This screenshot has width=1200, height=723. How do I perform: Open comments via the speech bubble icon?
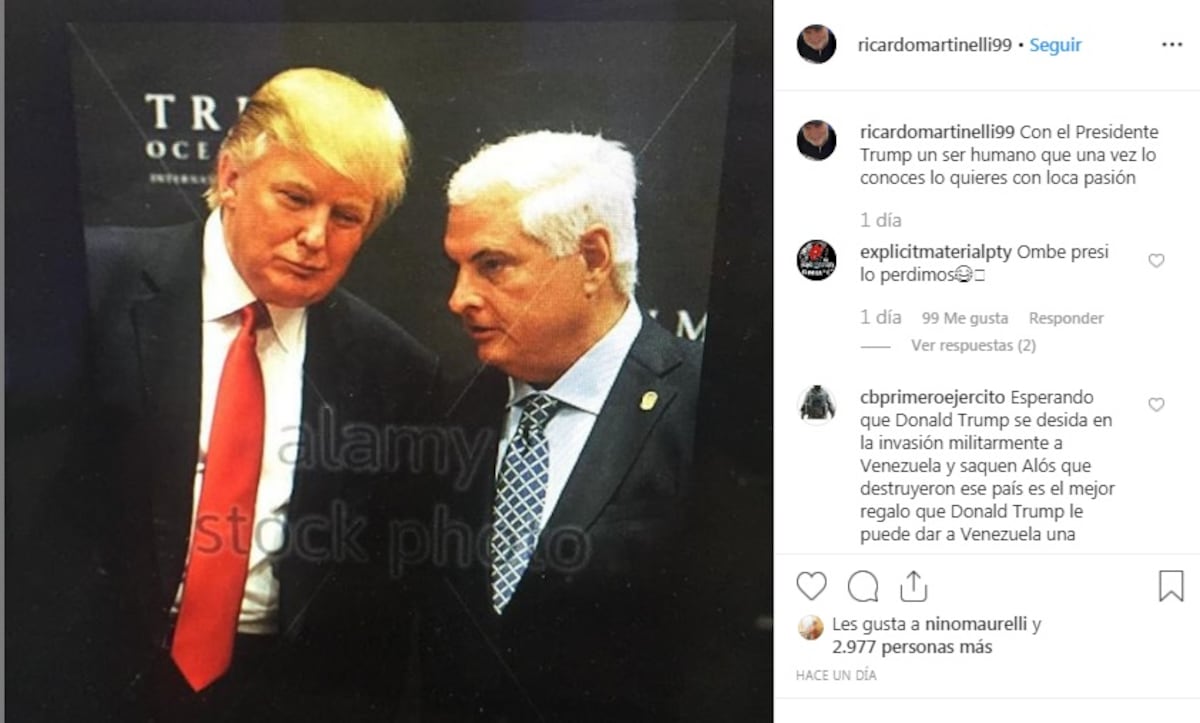point(863,586)
